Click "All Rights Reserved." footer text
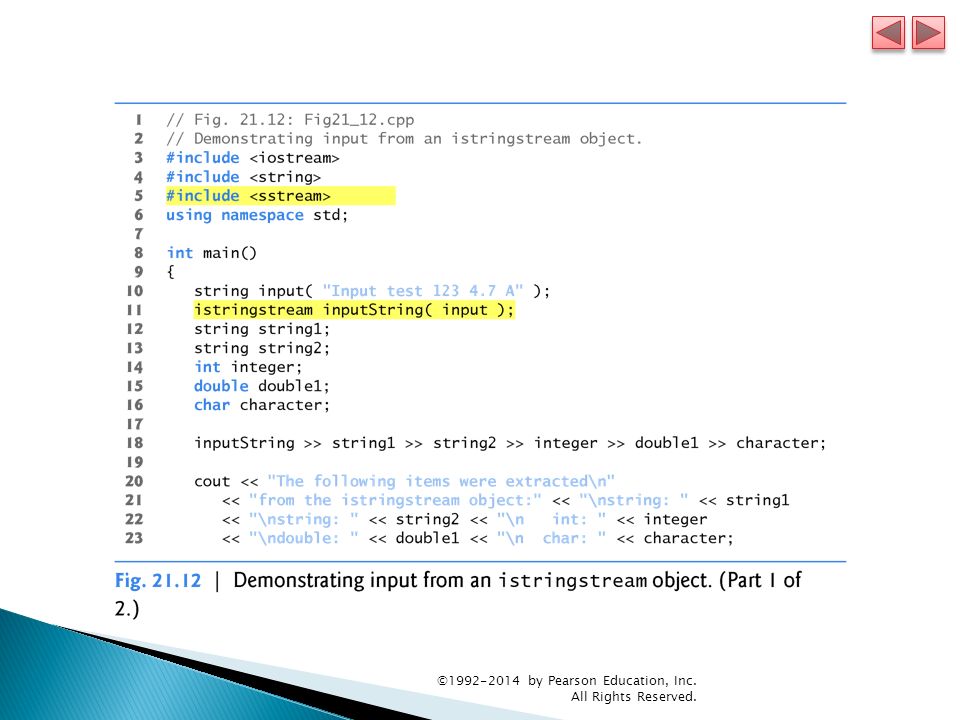 pos(634,696)
